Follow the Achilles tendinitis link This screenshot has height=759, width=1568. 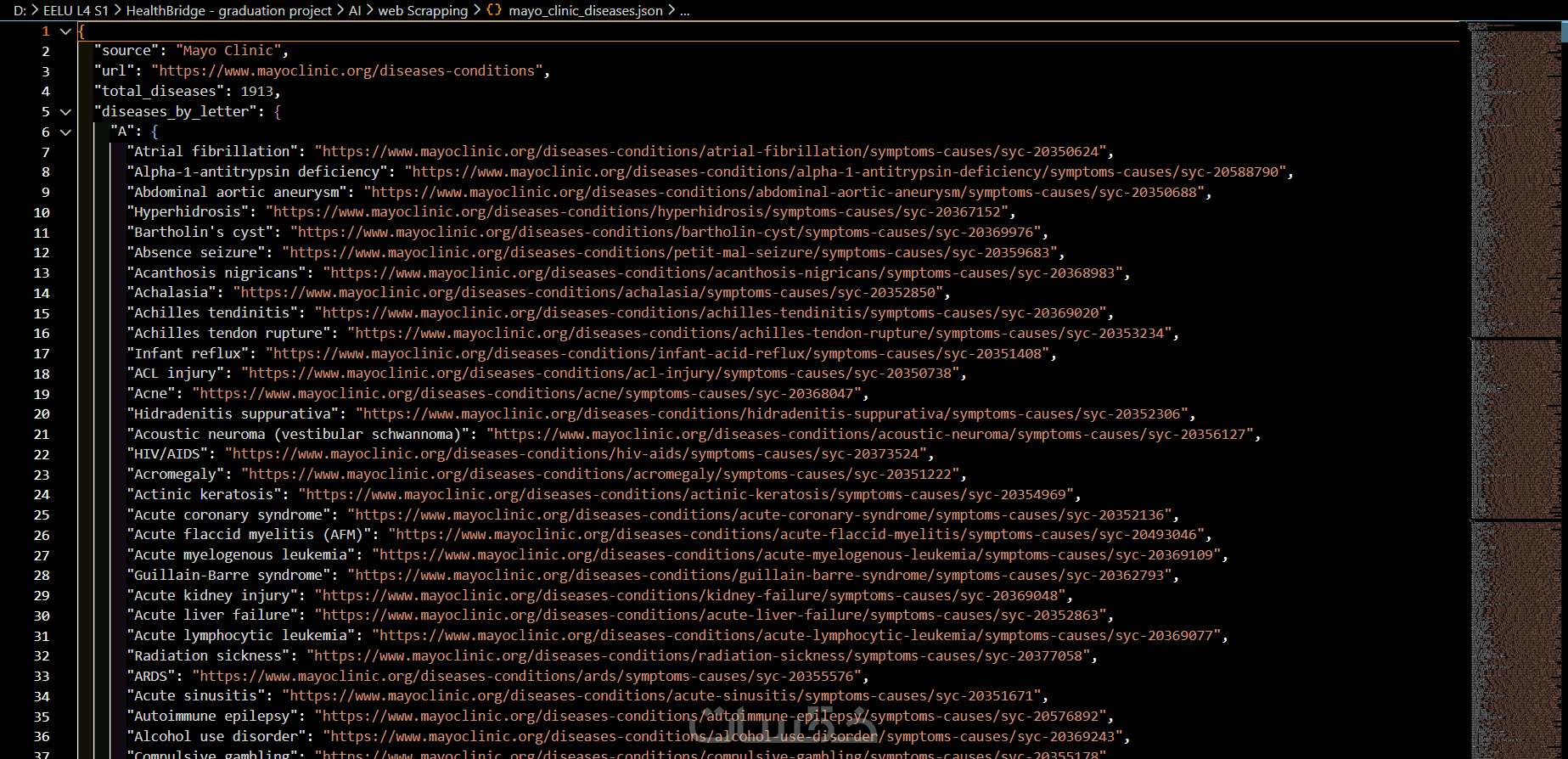pyautogui.click(x=711, y=313)
